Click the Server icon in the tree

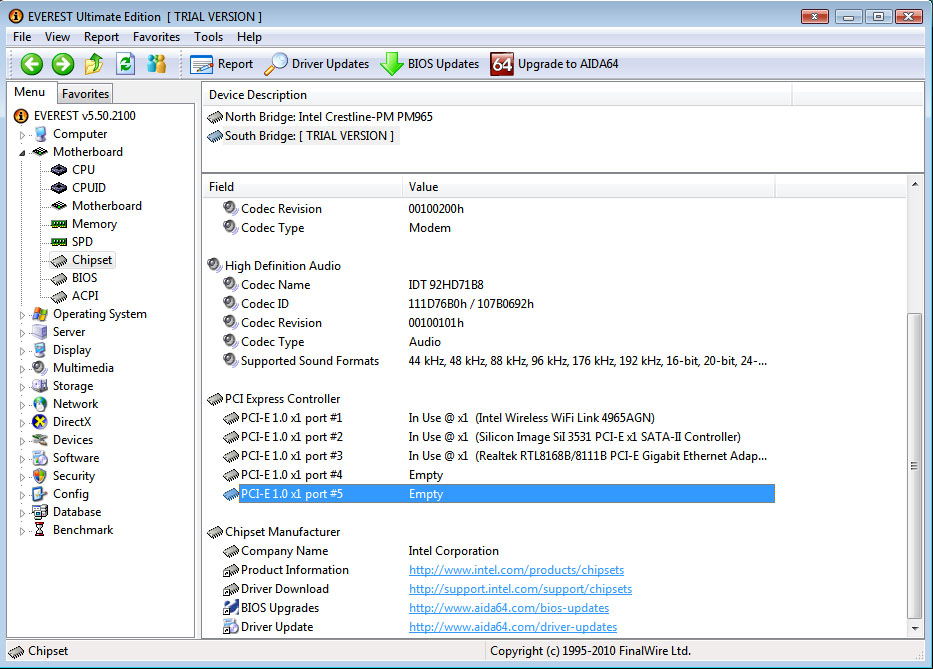[x=40, y=332]
